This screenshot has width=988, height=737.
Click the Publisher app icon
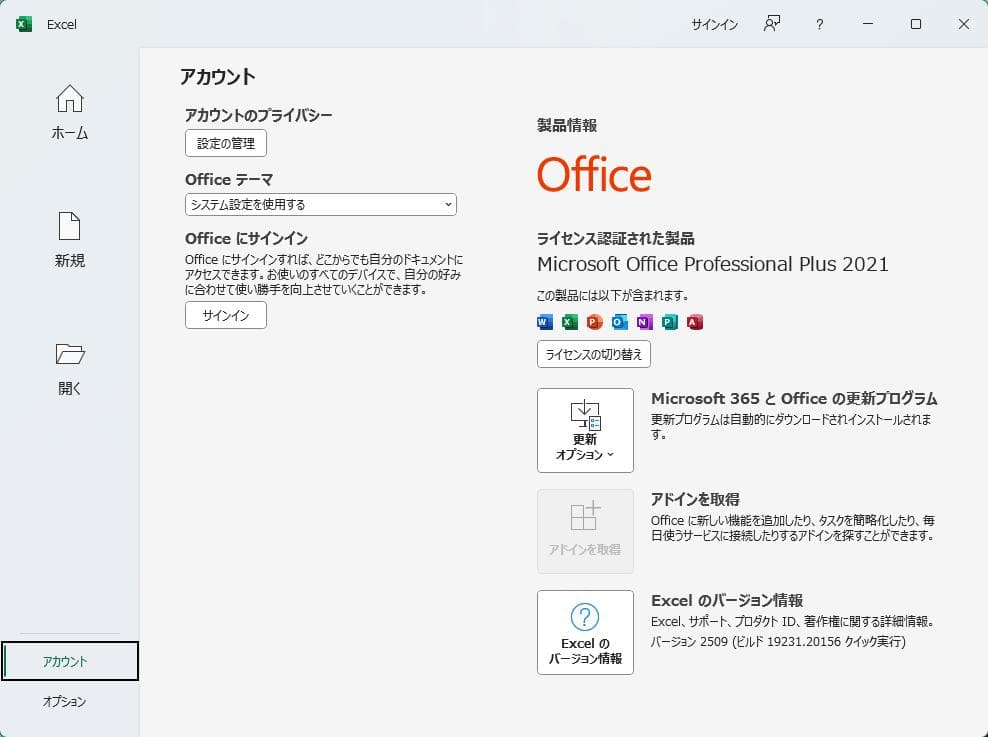click(x=669, y=322)
